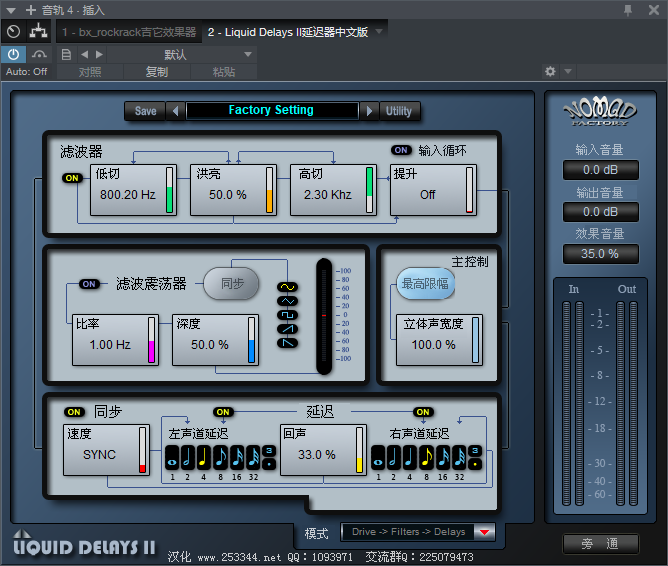Click 粘贴 paste option
The width and height of the screenshot is (668, 566).
coord(224,72)
